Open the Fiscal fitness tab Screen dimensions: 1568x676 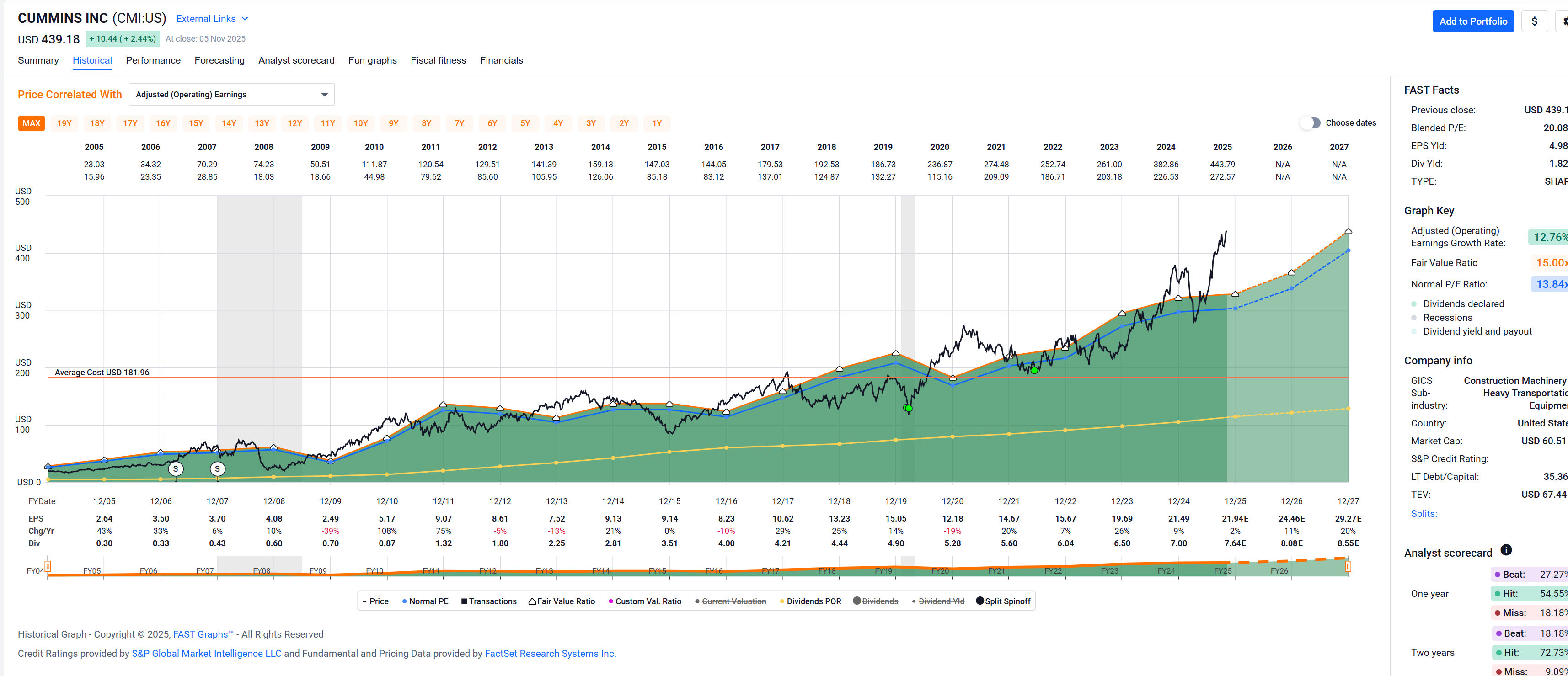tap(438, 60)
